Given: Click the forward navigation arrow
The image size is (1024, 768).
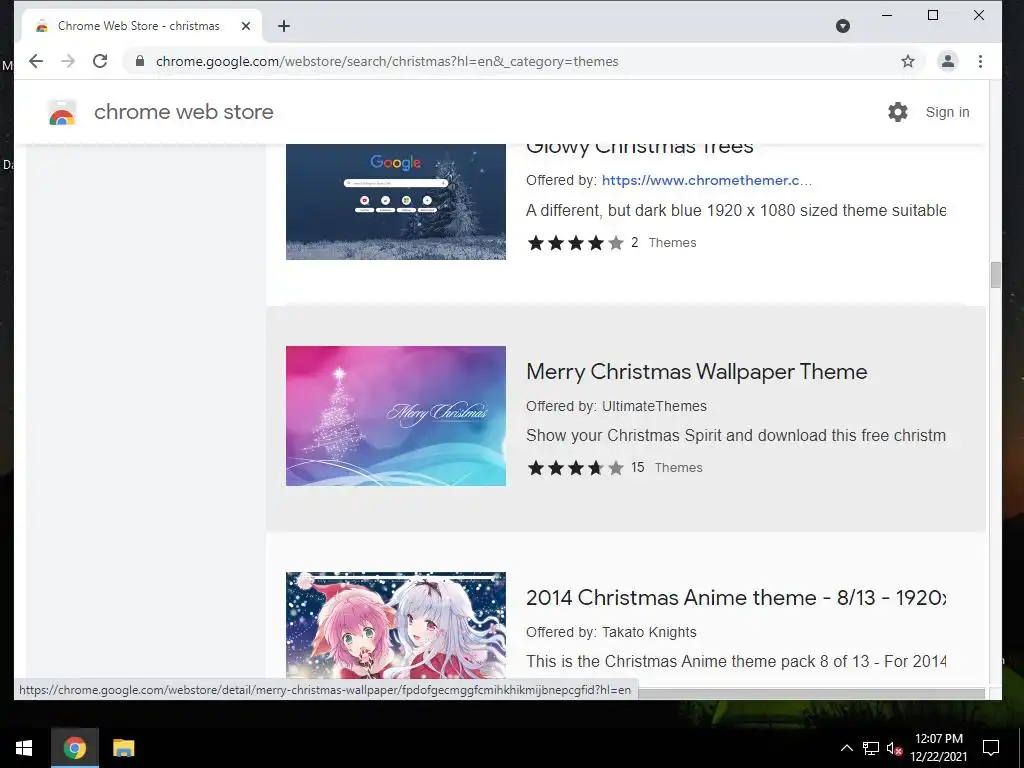Looking at the screenshot, I should tap(68, 61).
